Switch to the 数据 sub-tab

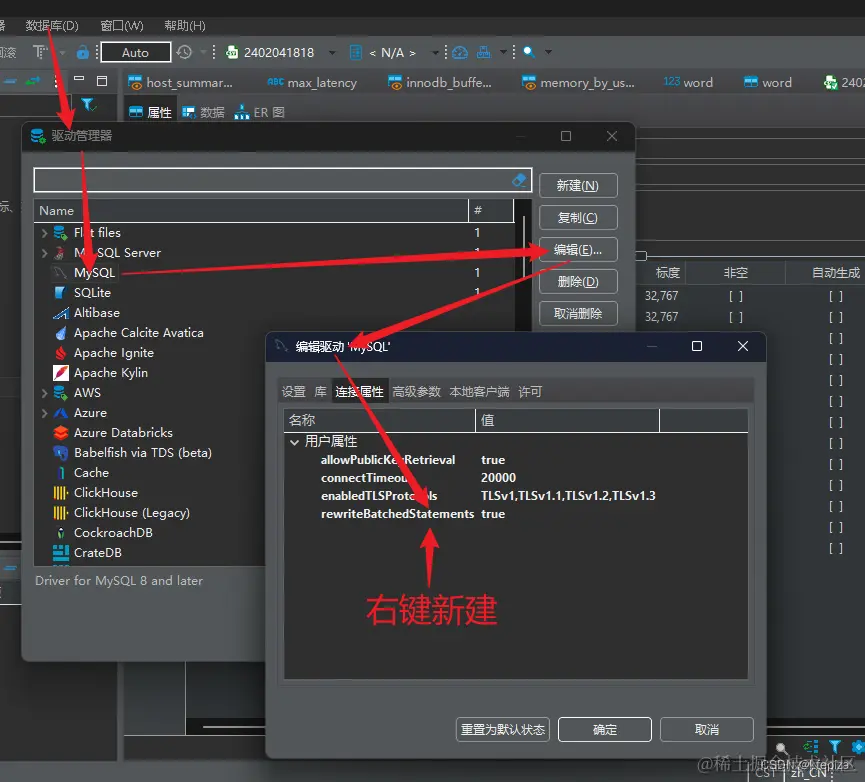[x=203, y=113]
